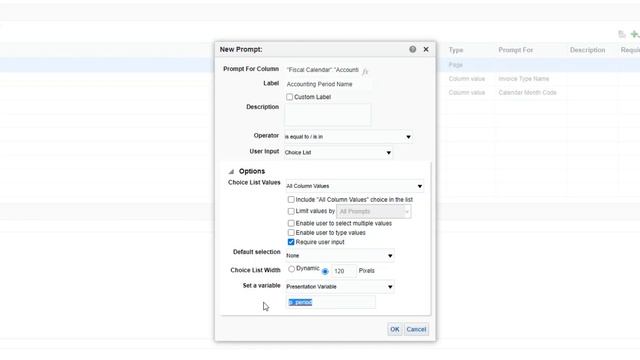Click the Prompt For Column field

pyautogui.click(x=322, y=70)
